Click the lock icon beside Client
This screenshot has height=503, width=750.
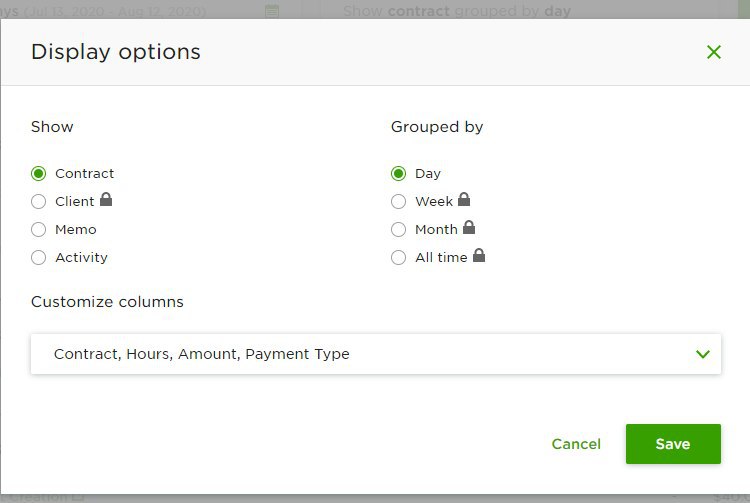point(106,199)
